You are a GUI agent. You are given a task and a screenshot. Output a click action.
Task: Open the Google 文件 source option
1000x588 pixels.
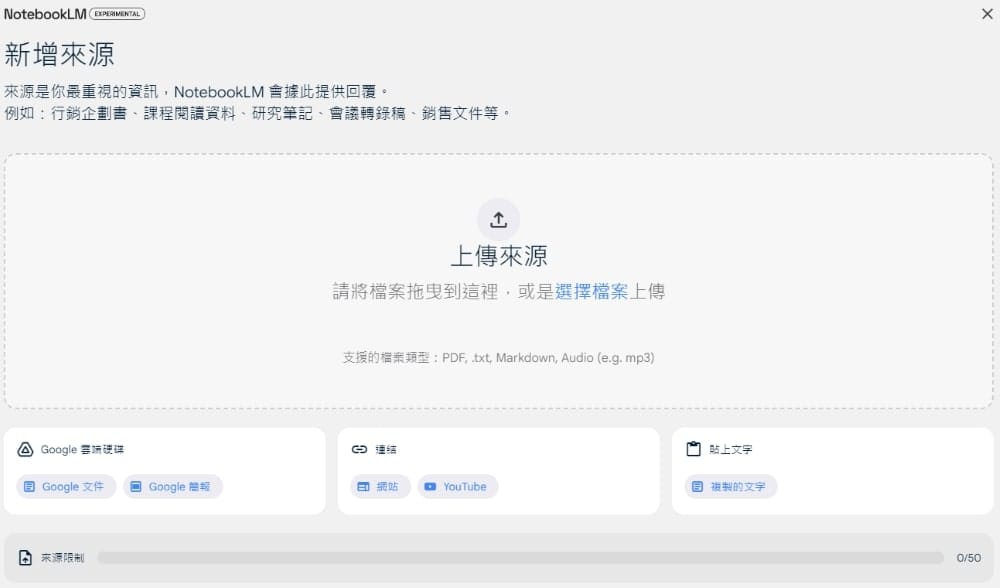(x=64, y=487)
